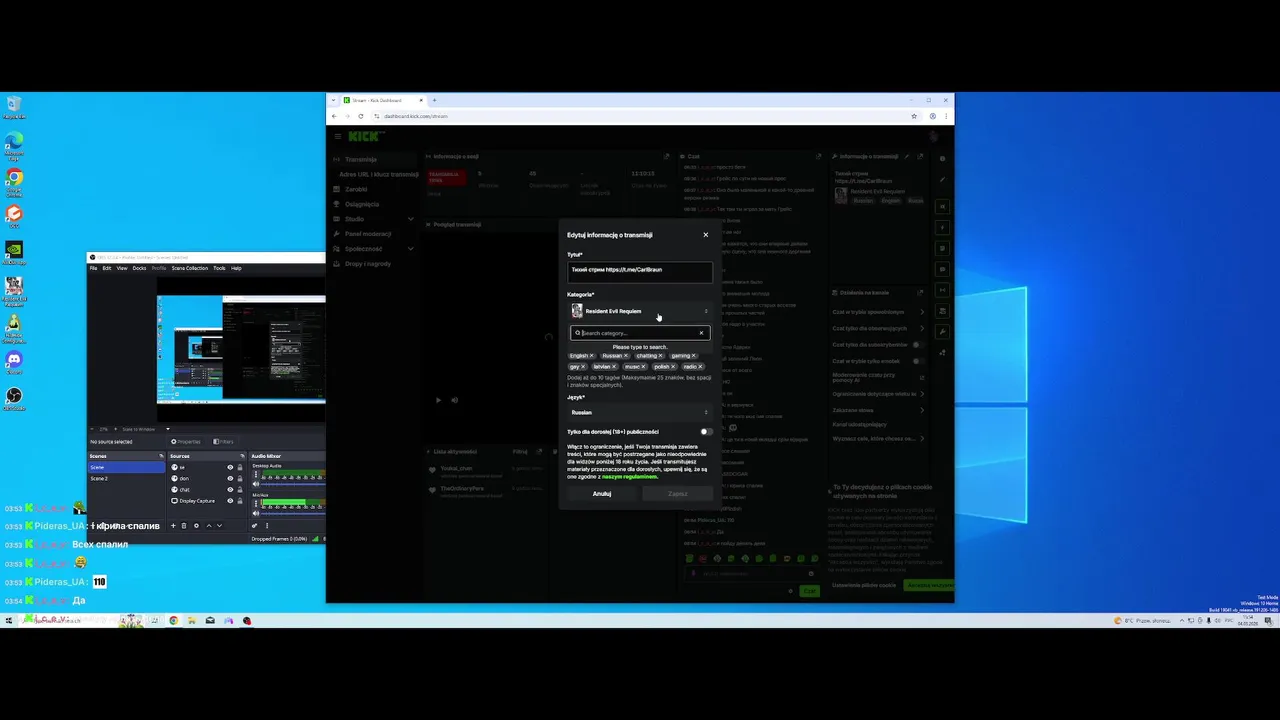This screenshot has width=1280, height=720.
Task: Open Panel moderacji in Kick sidebar
Action: point(368,234)
